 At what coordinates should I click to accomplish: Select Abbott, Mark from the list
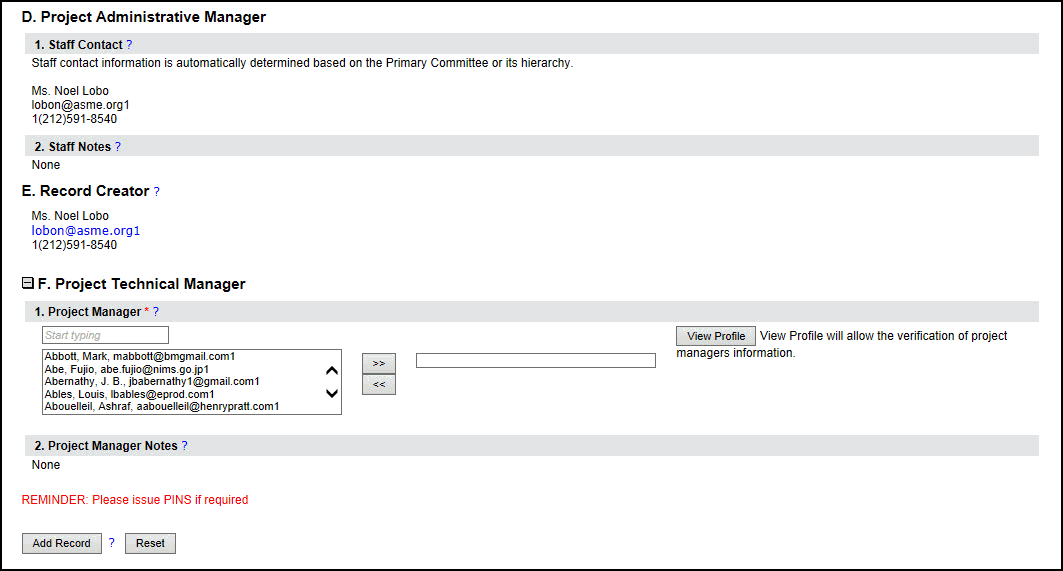139,356
